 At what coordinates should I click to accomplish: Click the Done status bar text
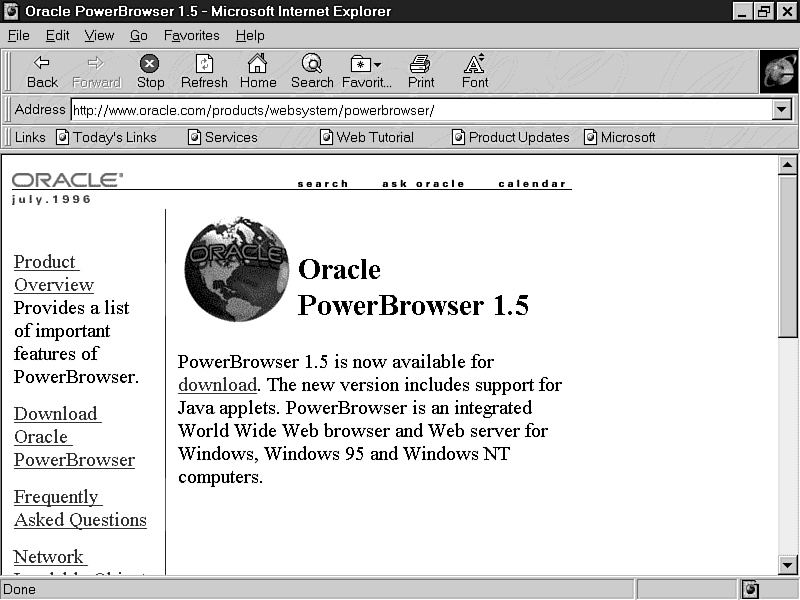tap(19, 589)
